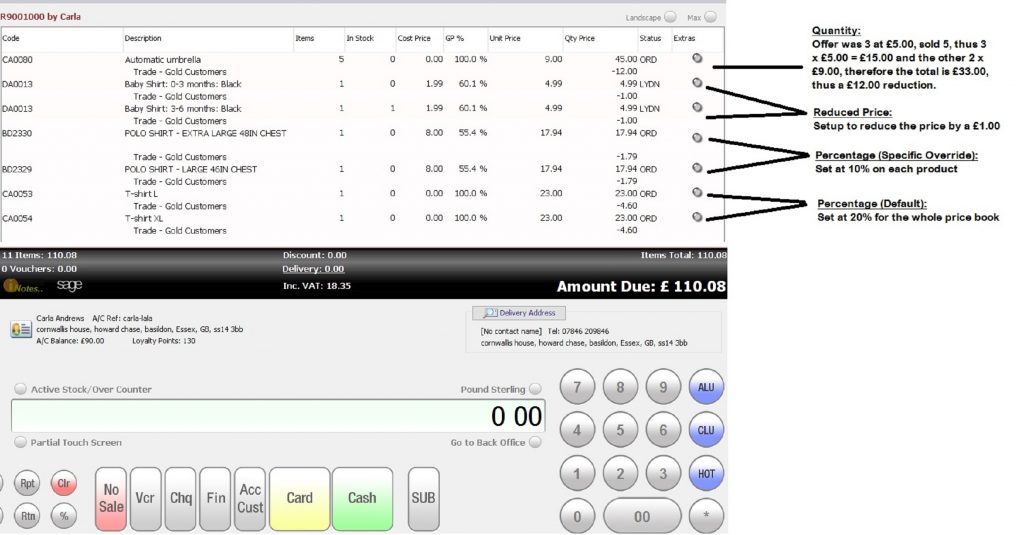Click the Code column header
Image resolution: width=1024 pixels, height=535 pixels.
click(x=11, y=38)
